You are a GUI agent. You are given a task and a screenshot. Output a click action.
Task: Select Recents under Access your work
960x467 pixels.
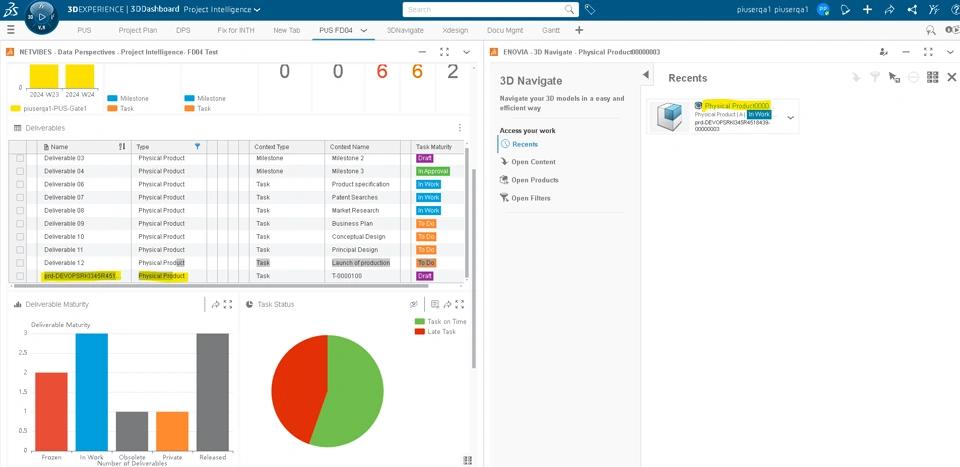pyautogui.click(x=525, y=144)
